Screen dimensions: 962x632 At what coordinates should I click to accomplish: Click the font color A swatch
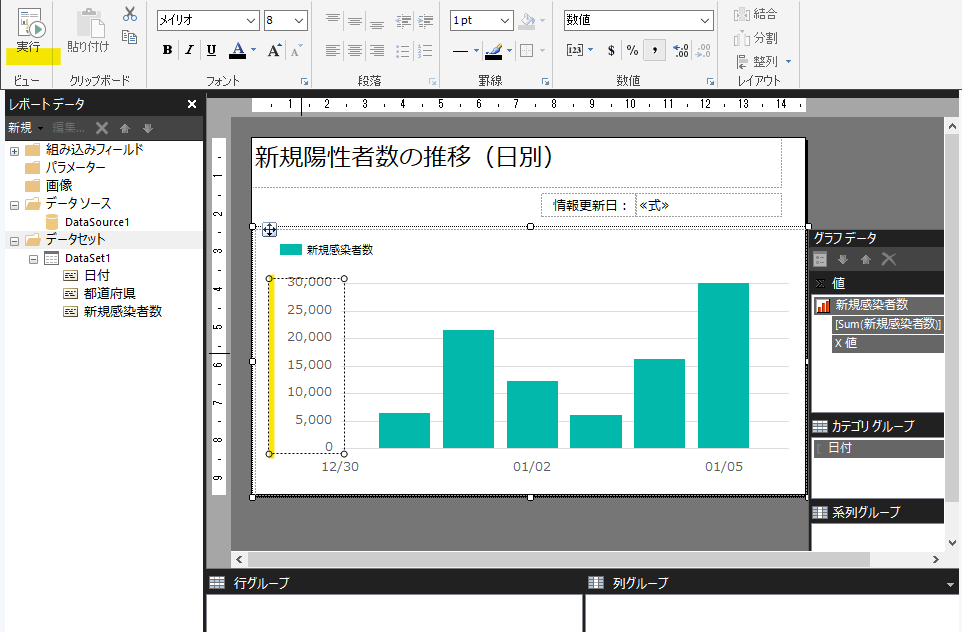tap(237, 50)
